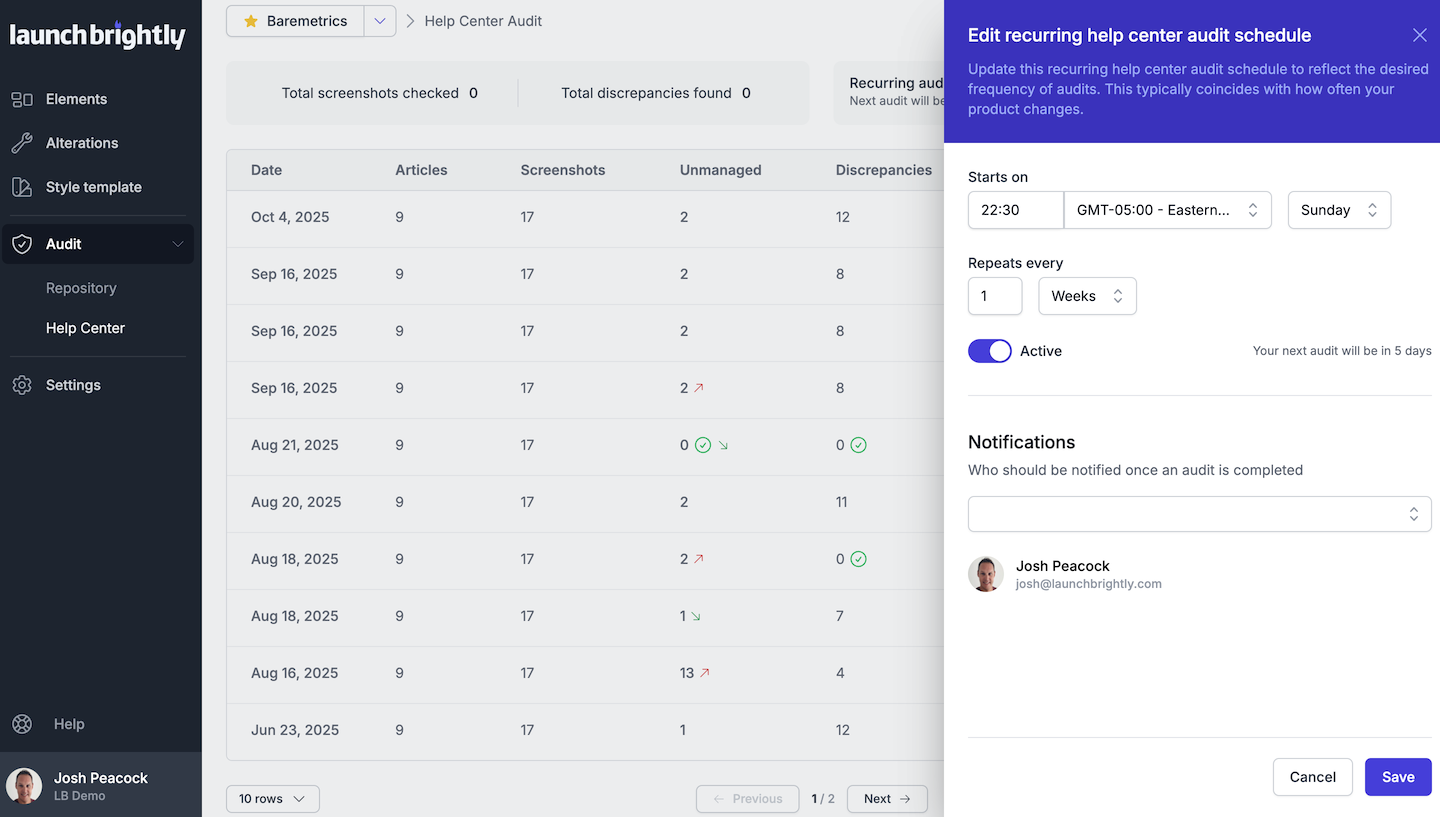
Task: Click the Style template icon
Action: [22, 187]
